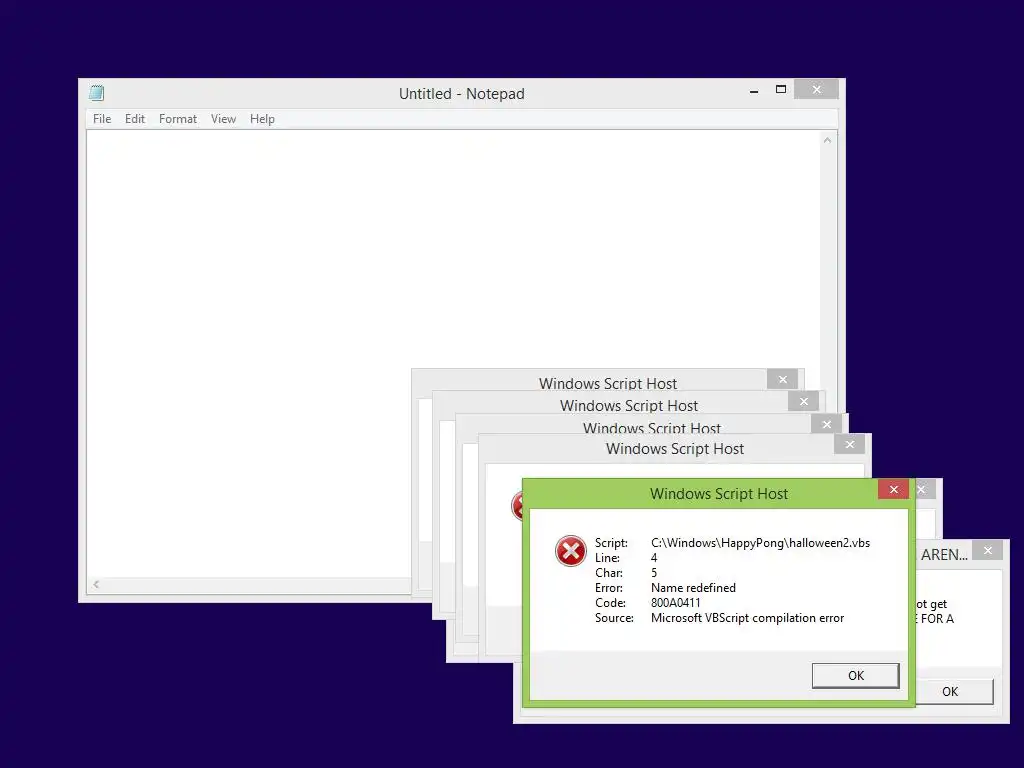Click the AREN... dialog title text
This screenshot has height=768, width=1024.
point(944,554)
